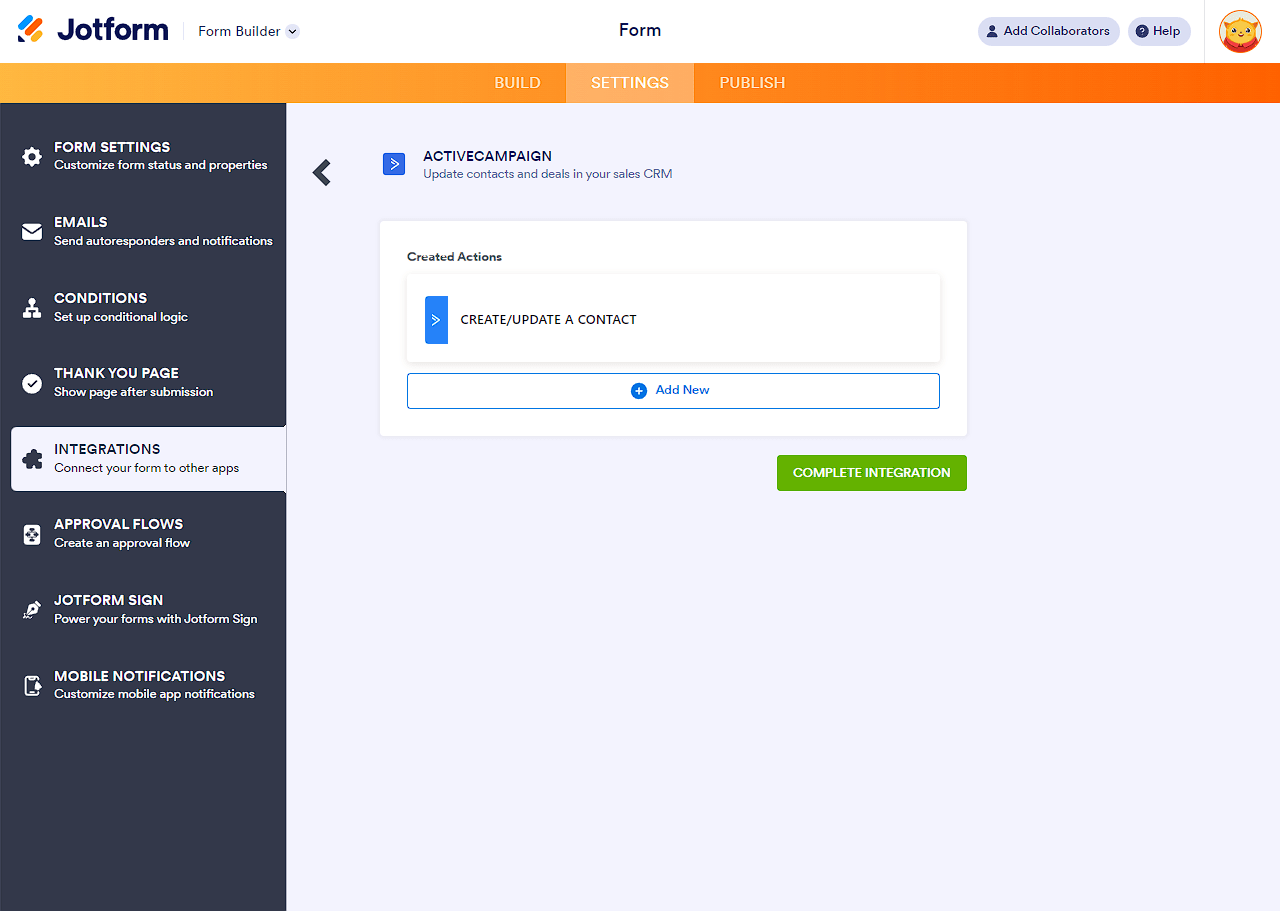Click Complete Integration button
The width and height of the screenshot is (1280, 911).
click(872, 473)
